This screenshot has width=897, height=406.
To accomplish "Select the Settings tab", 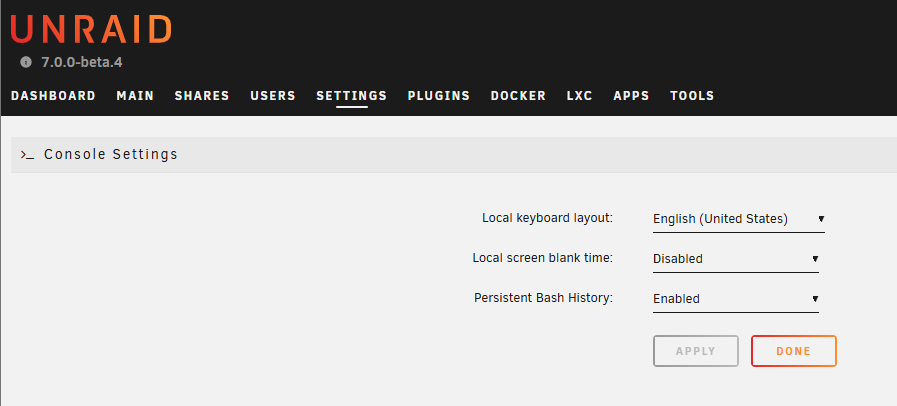I will click(352, 95).
